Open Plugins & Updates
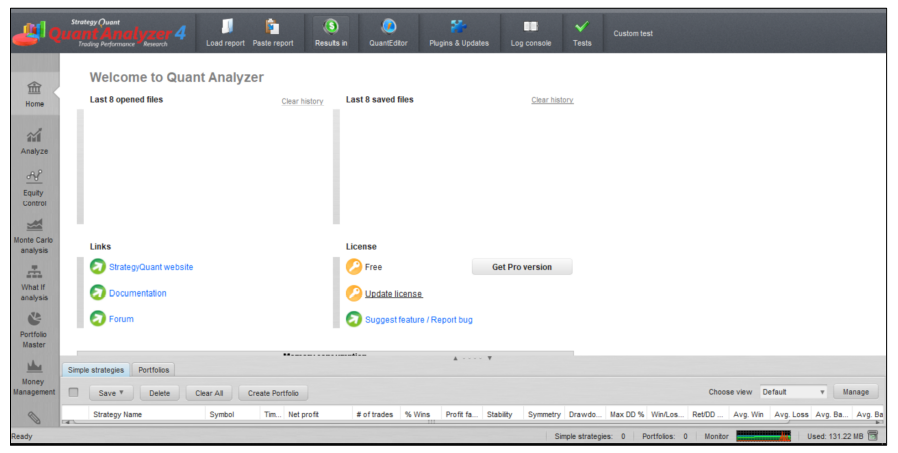898x453 pixels. (459, 33)
